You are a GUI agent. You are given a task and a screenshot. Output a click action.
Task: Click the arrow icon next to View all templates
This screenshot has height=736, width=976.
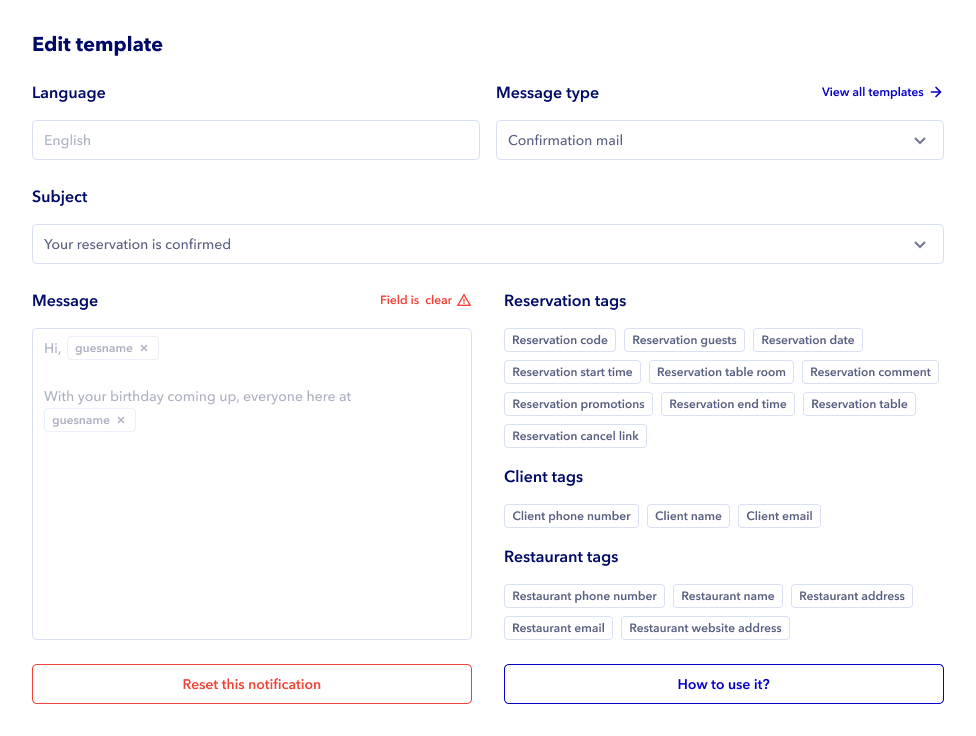936,92
